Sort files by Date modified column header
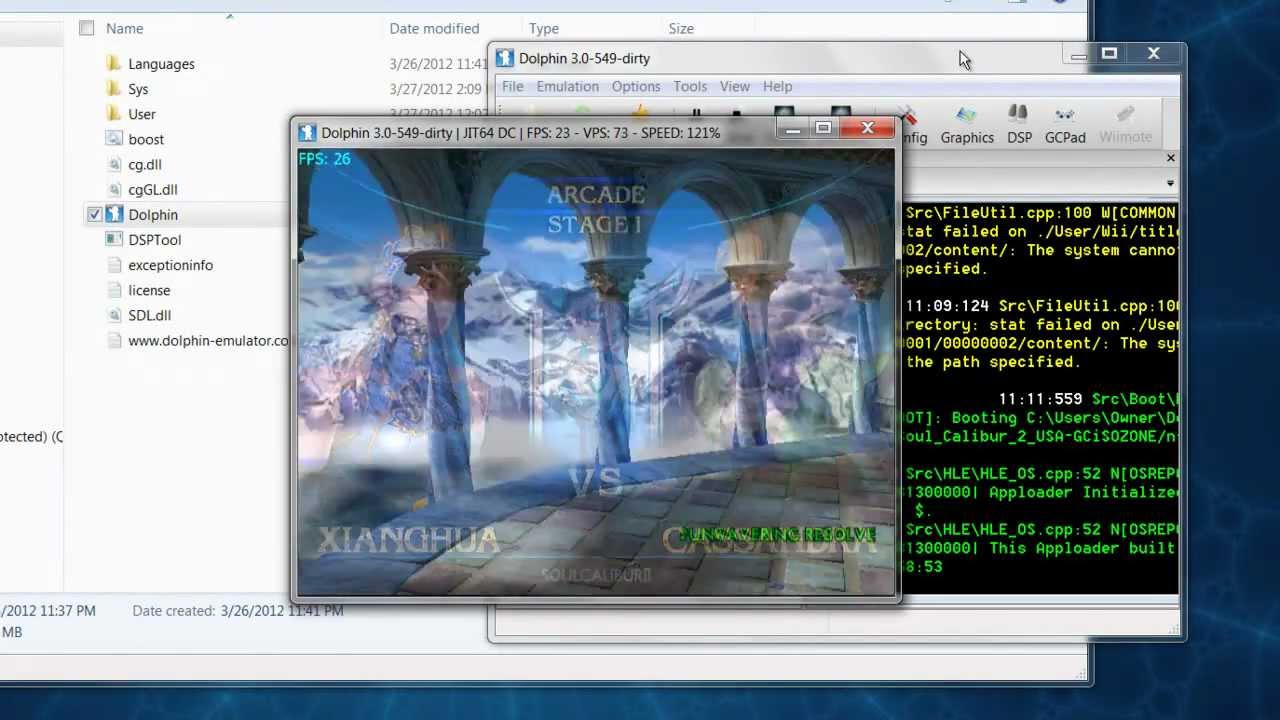 click(x=434, y=28)
